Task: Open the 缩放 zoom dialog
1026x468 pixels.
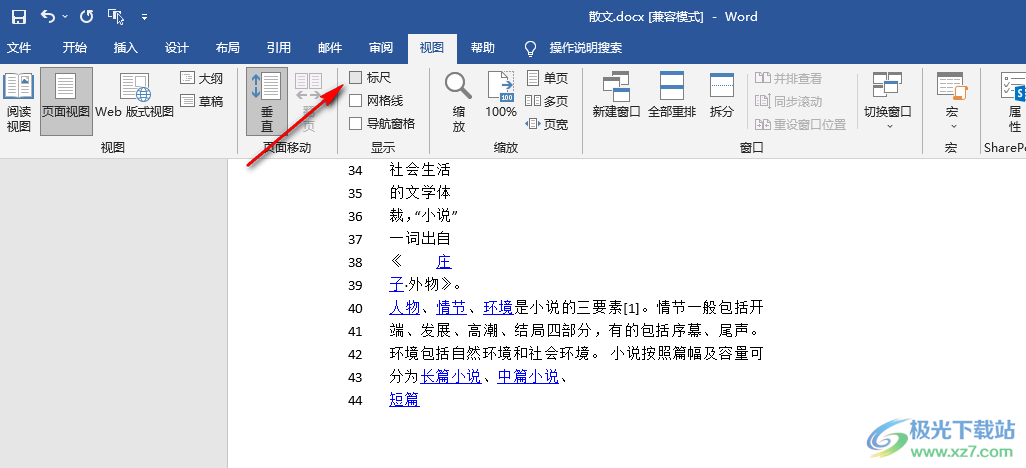Action: pos(459,102)
